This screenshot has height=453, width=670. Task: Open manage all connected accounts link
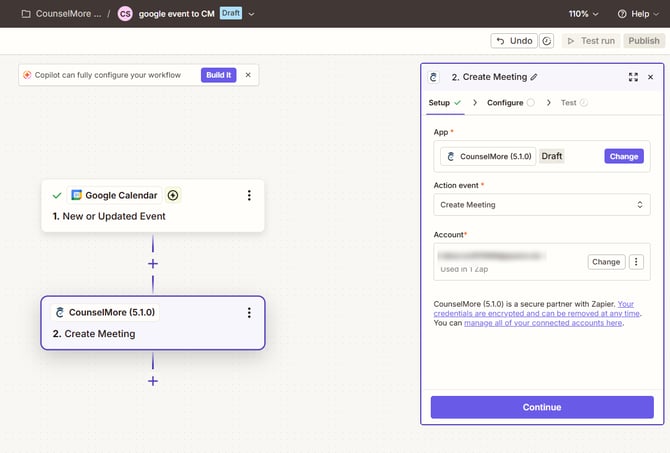543,323
